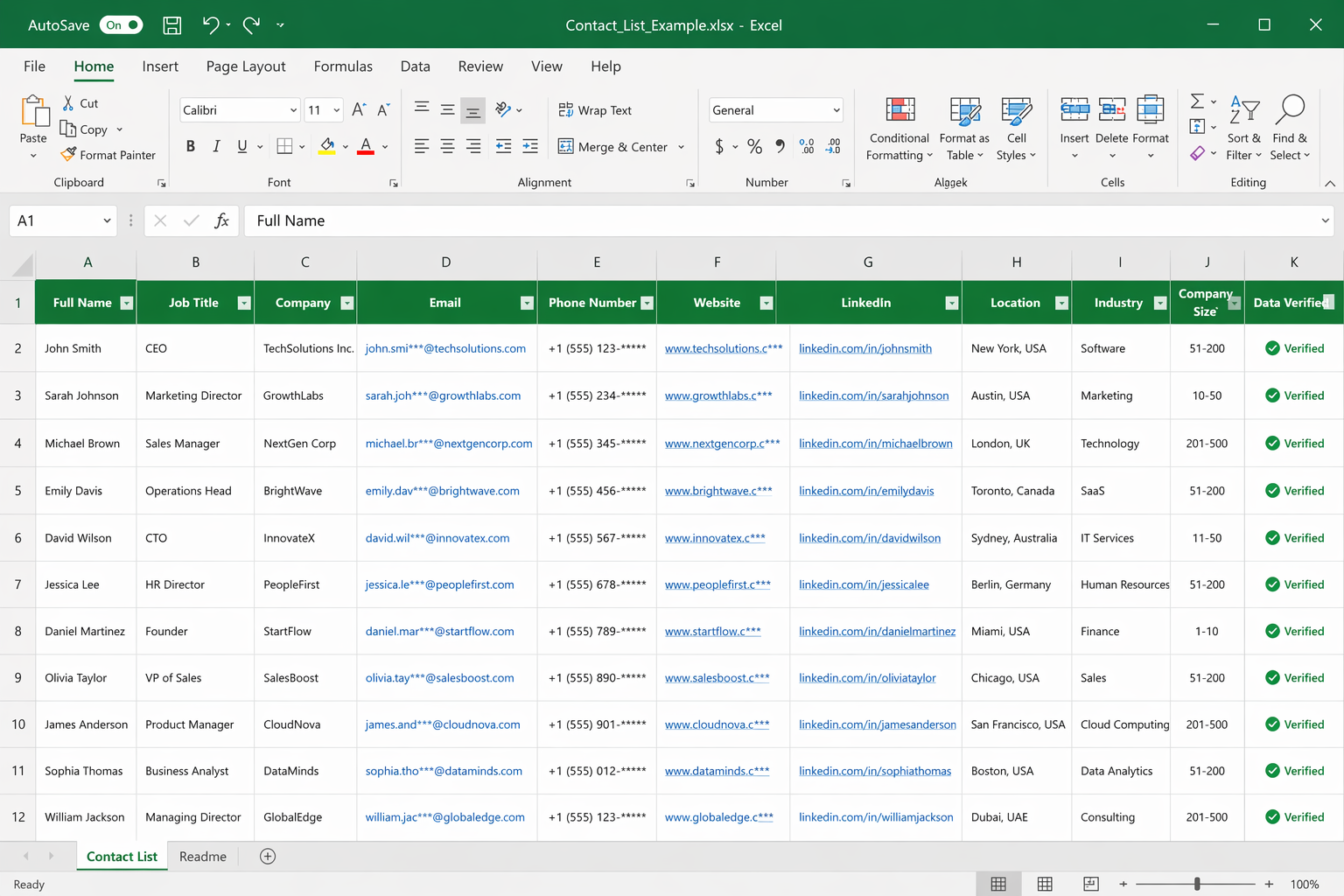Apply italic formatting
This screenshot has width=1344, height=896.
215,145
